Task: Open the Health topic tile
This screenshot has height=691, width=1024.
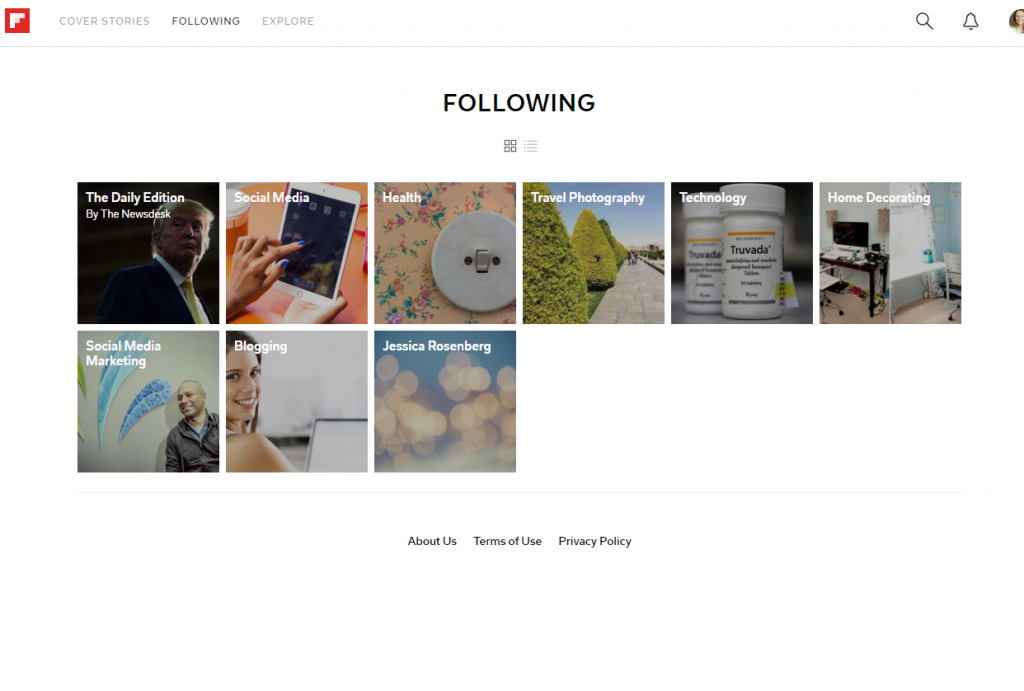Action: point(445,253)
